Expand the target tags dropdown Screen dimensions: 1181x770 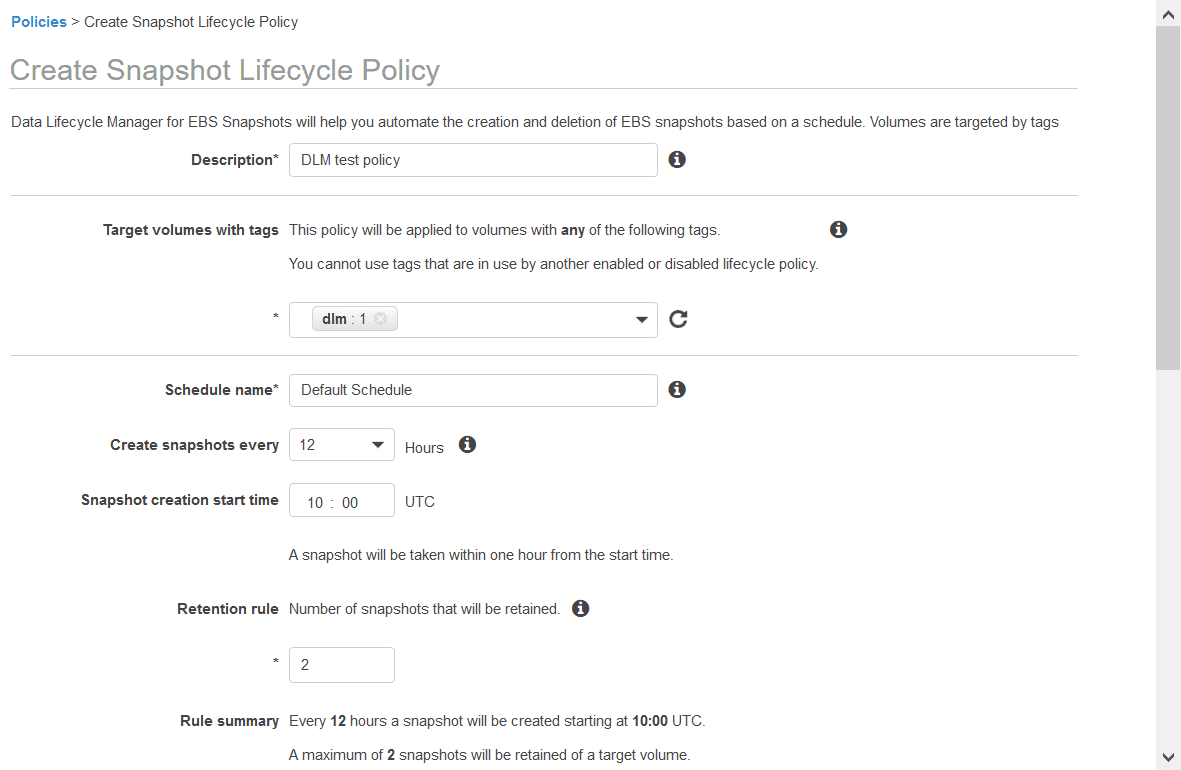point(642,319)
